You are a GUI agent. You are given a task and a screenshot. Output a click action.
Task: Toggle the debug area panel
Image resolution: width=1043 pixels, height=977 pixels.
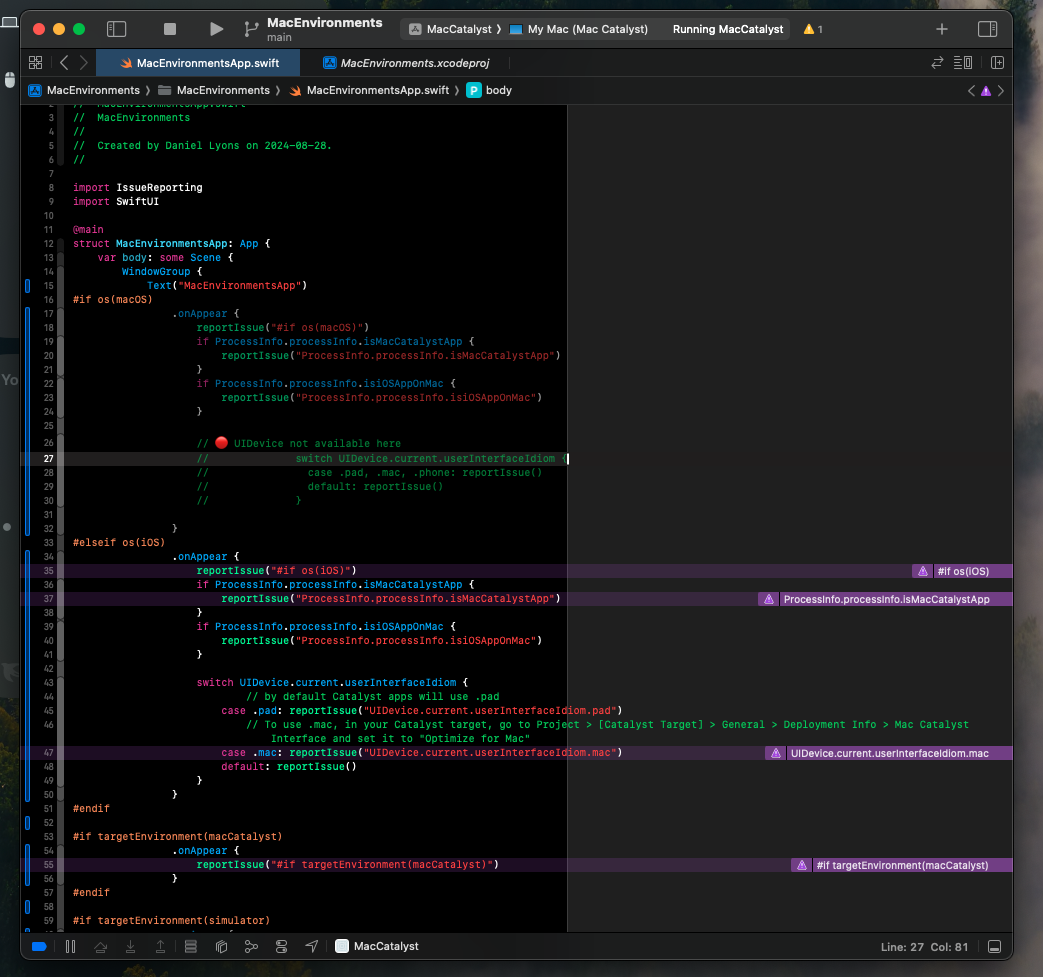994,947
